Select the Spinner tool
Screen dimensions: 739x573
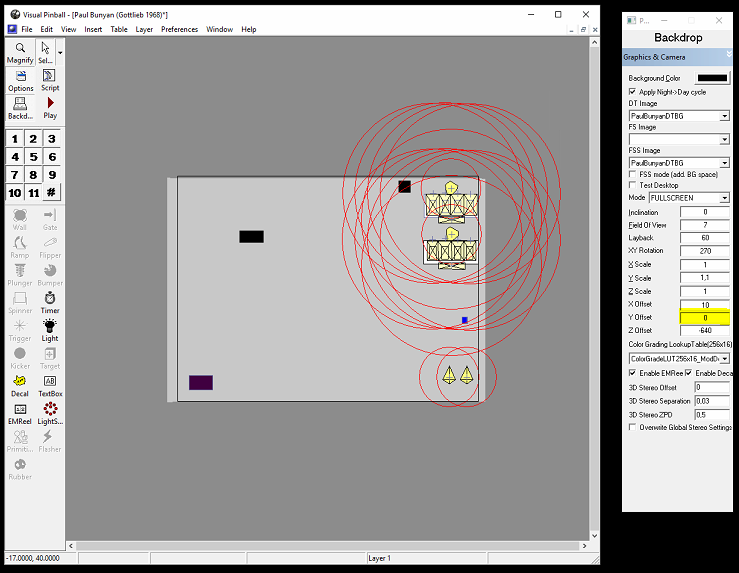coord(20,303)
